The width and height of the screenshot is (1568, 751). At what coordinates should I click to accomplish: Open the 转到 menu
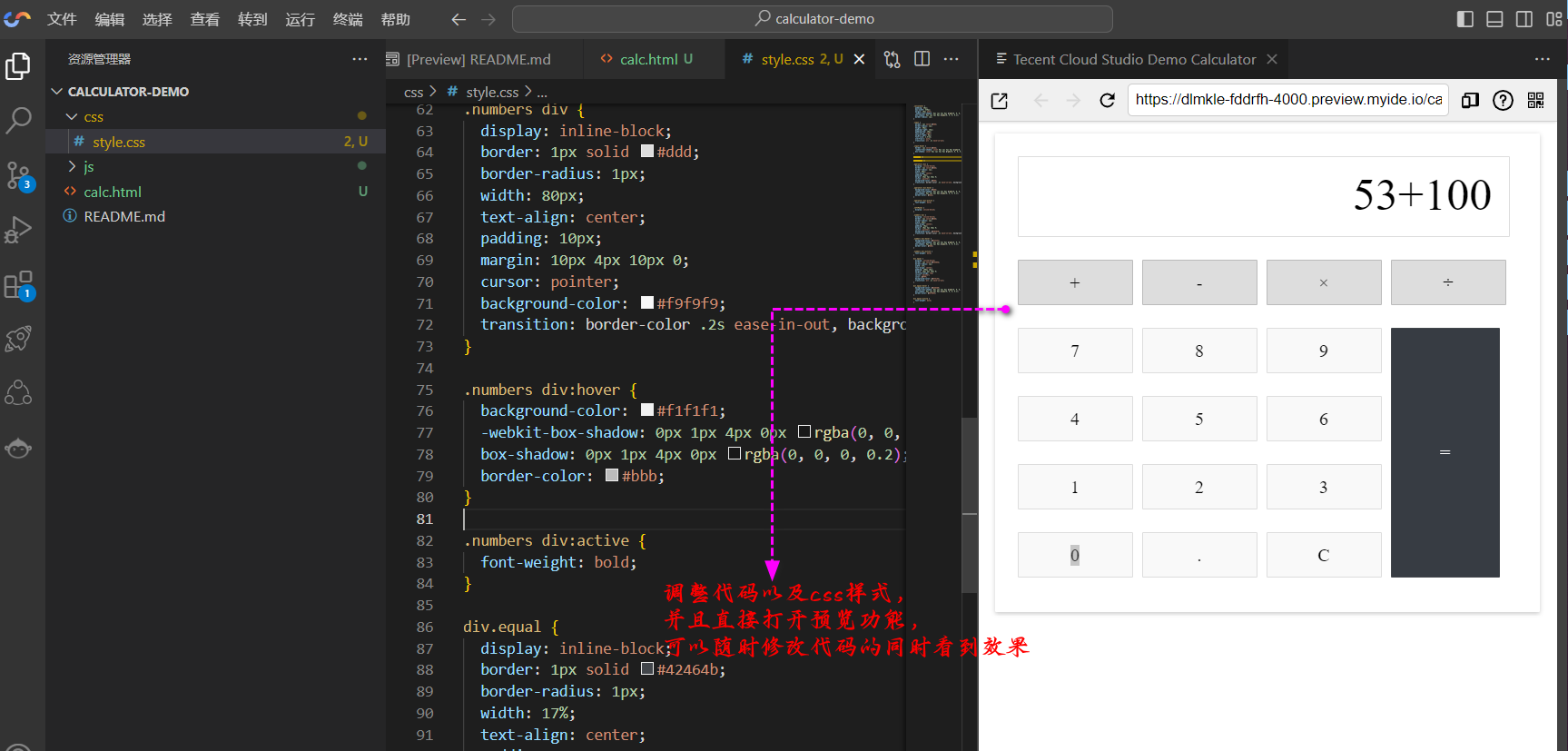pyautogui.click(x=252, y=19)
